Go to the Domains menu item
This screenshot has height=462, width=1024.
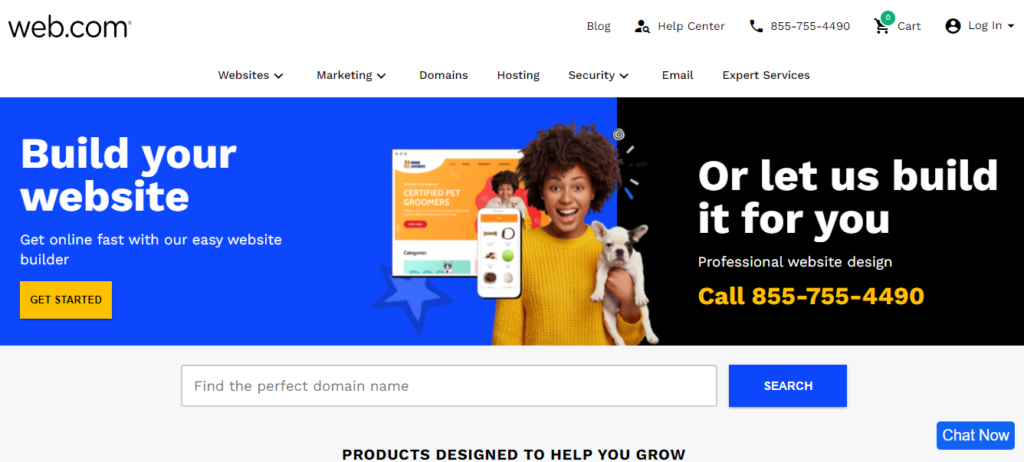click(x=443, y=75)
